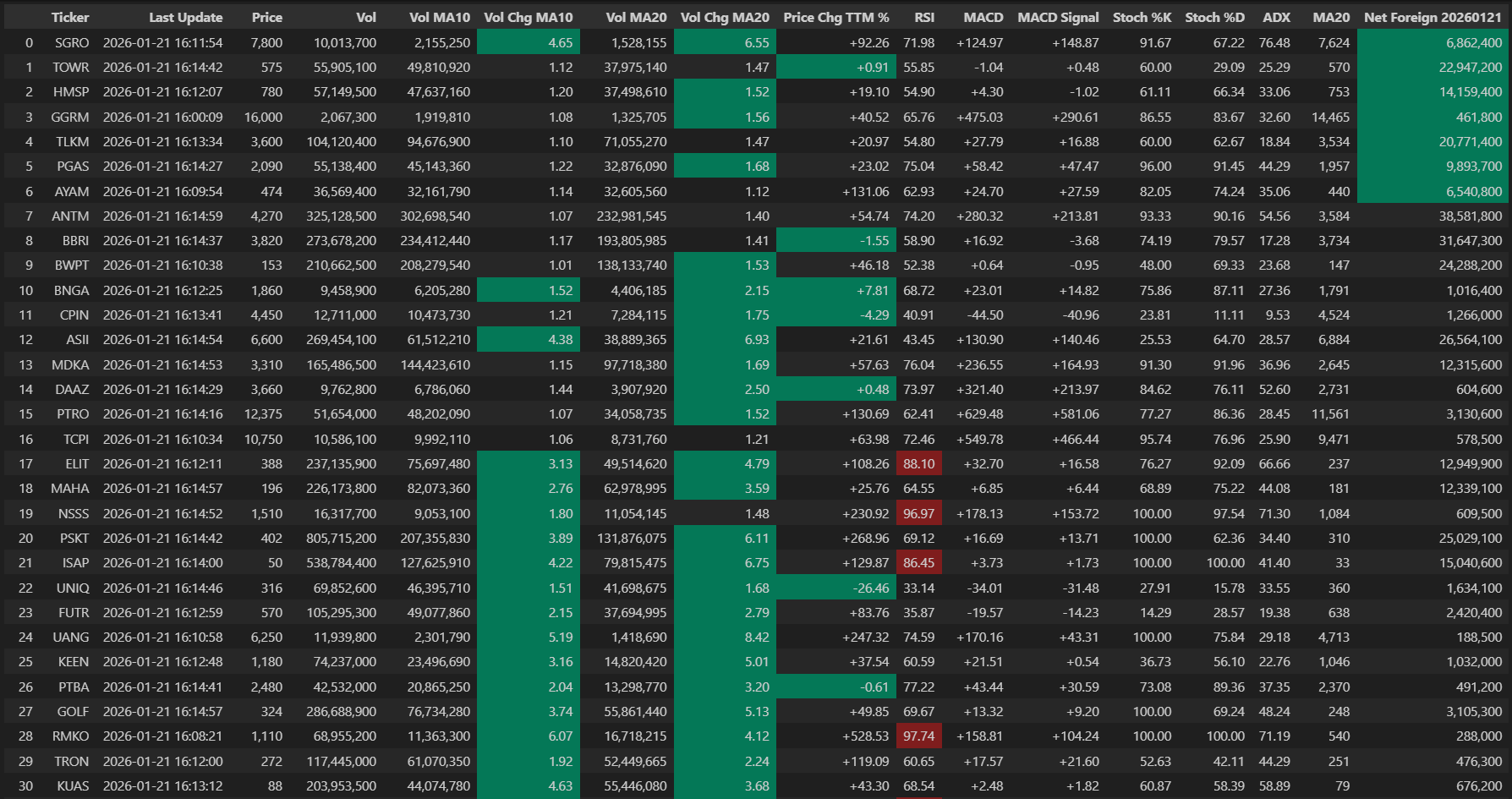This screenshot has width=1512, height=799.
Task: Click SGRO's Vol Chg MA10 value 4.65
Action: coord(529,42)
